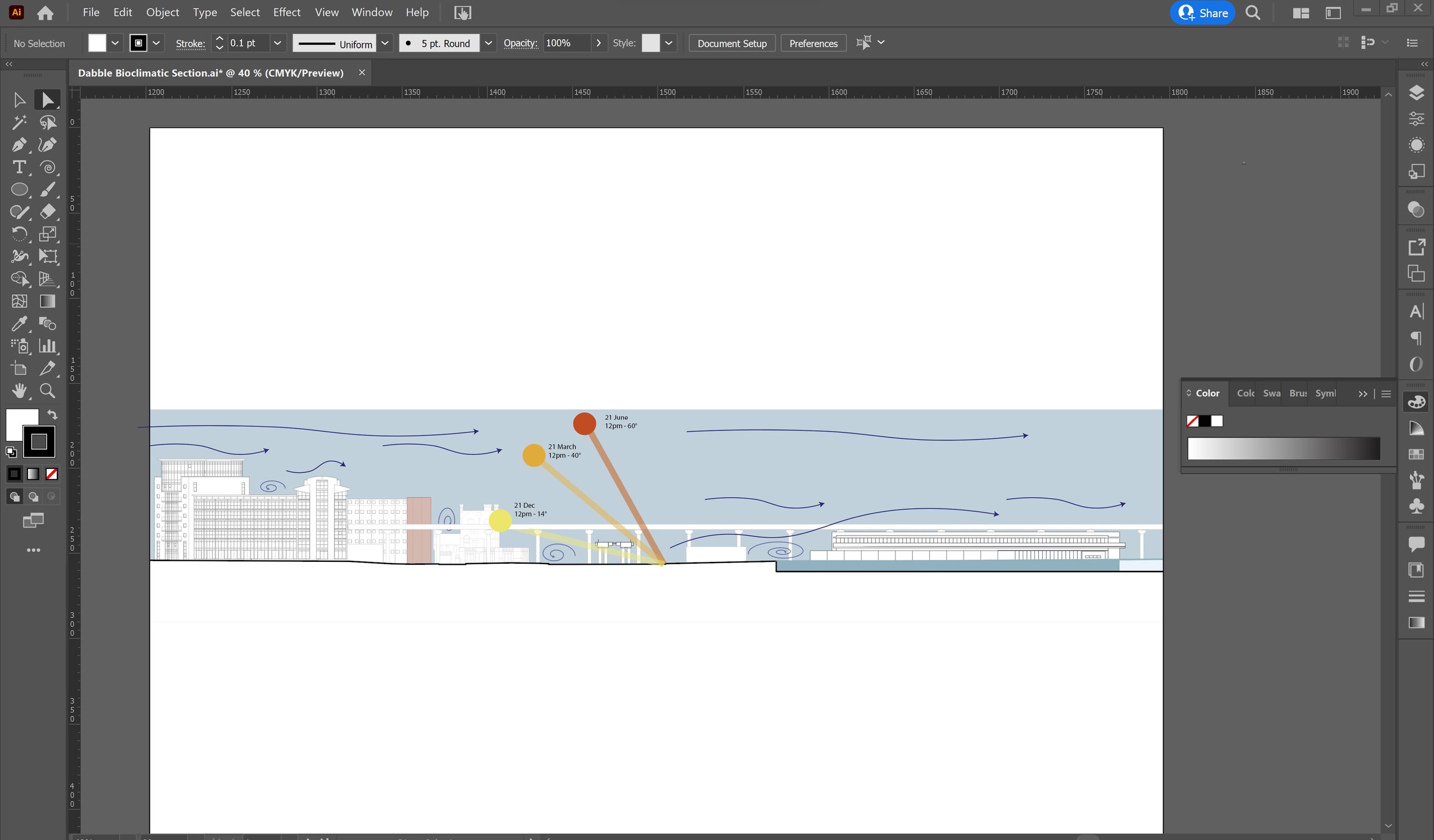Viewport: 1434px width, 840px height.
Task: Change the screen mode
Action: [33, 520]
